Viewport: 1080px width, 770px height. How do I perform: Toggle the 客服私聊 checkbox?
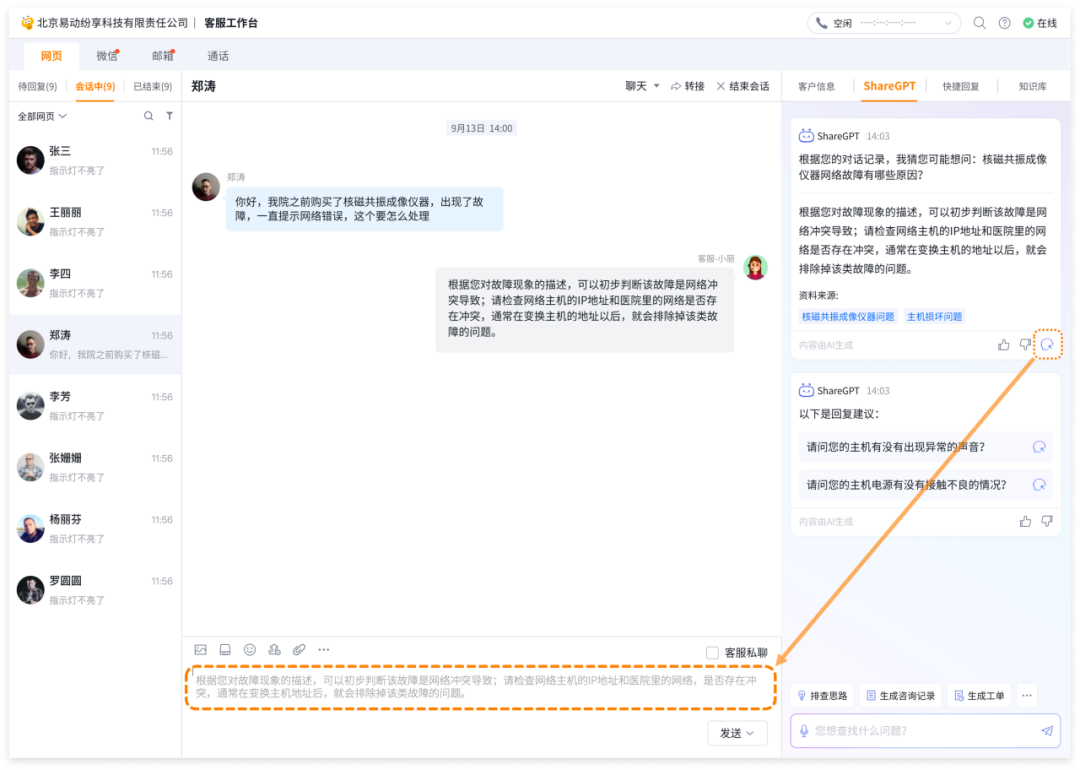coord(712,652)
